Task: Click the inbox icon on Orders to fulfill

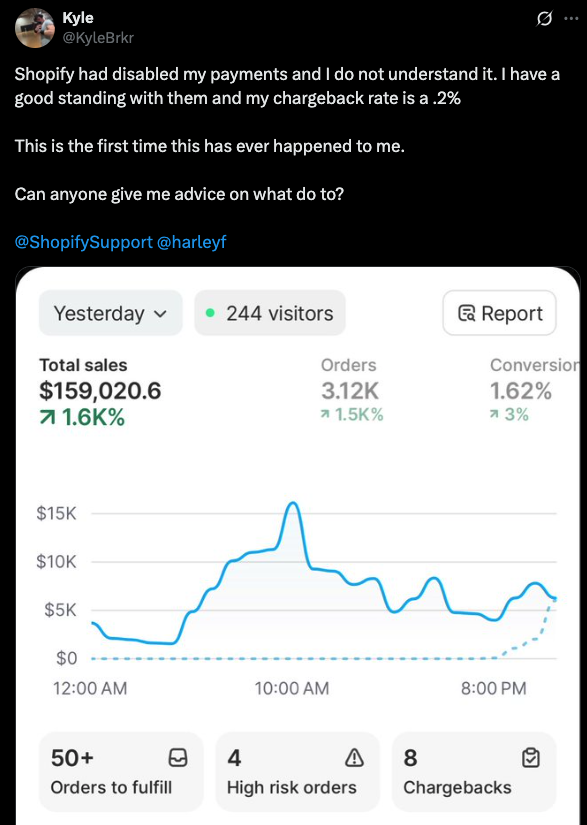Action: (178, 759)
